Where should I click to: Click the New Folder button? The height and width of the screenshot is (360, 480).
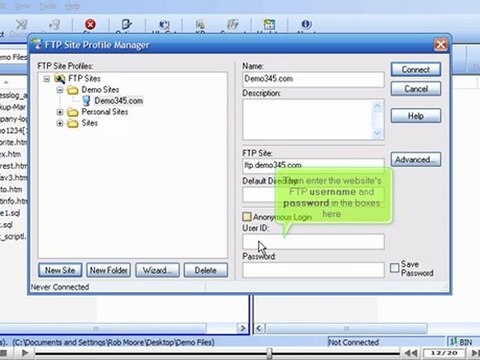pos(109,270)
